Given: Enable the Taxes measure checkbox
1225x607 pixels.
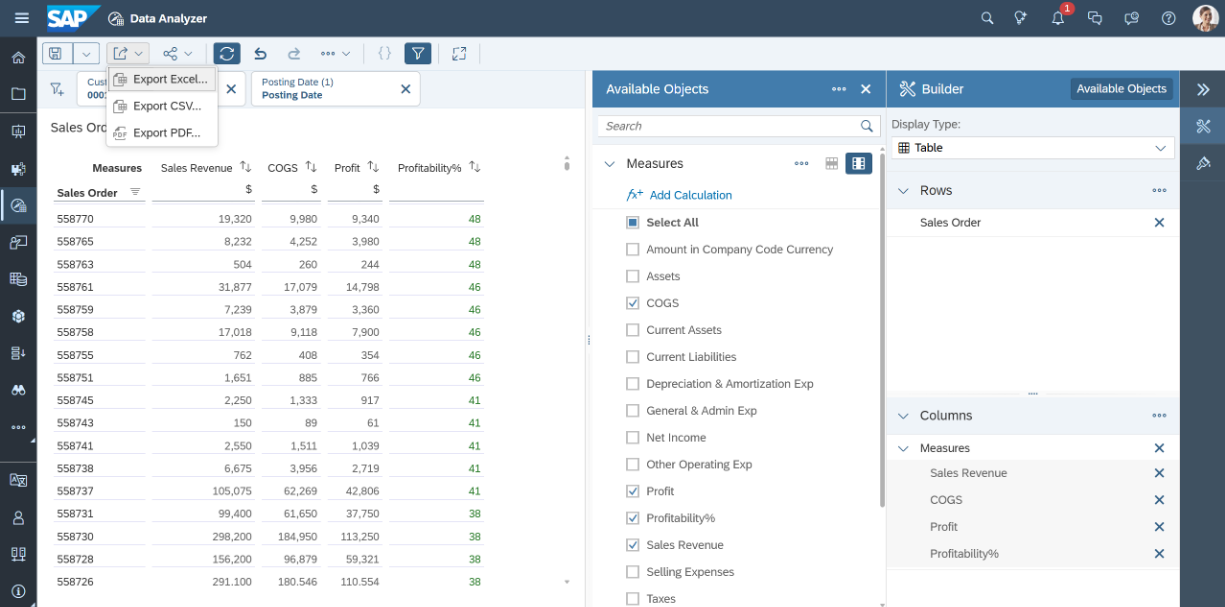Looking at the screenshot, I should click(x=632, y=599).
